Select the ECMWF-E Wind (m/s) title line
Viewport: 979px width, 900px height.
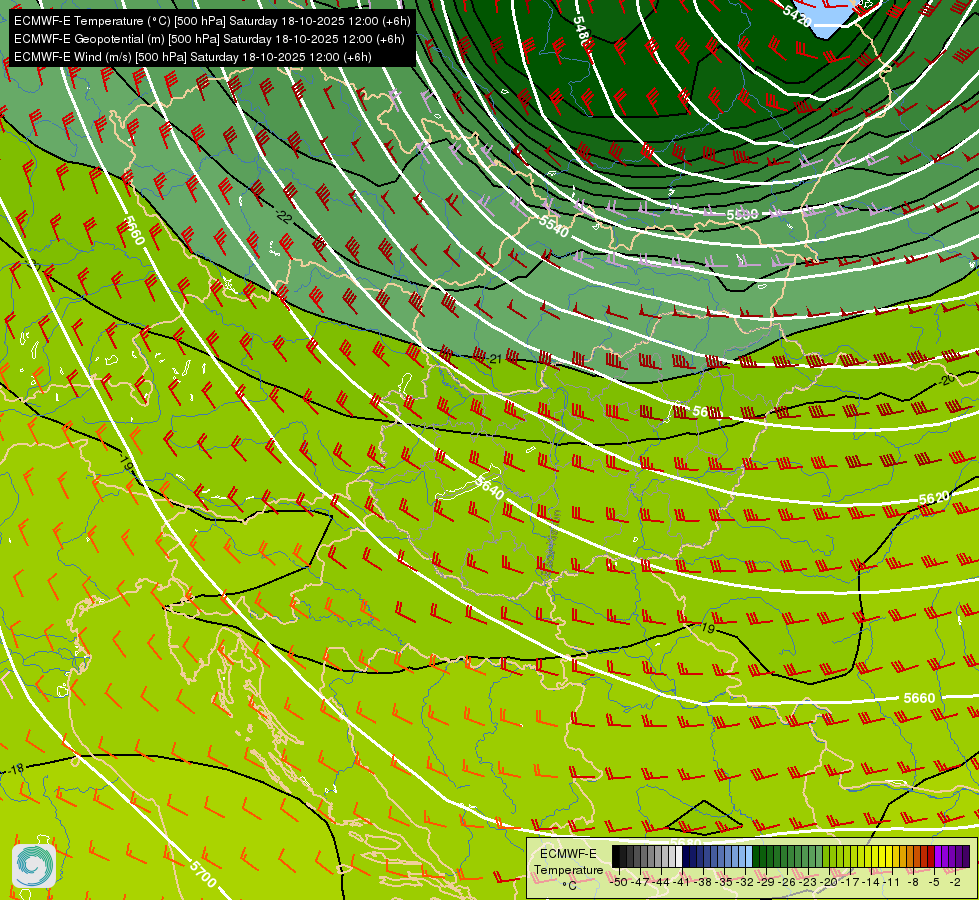coord(193,57)
